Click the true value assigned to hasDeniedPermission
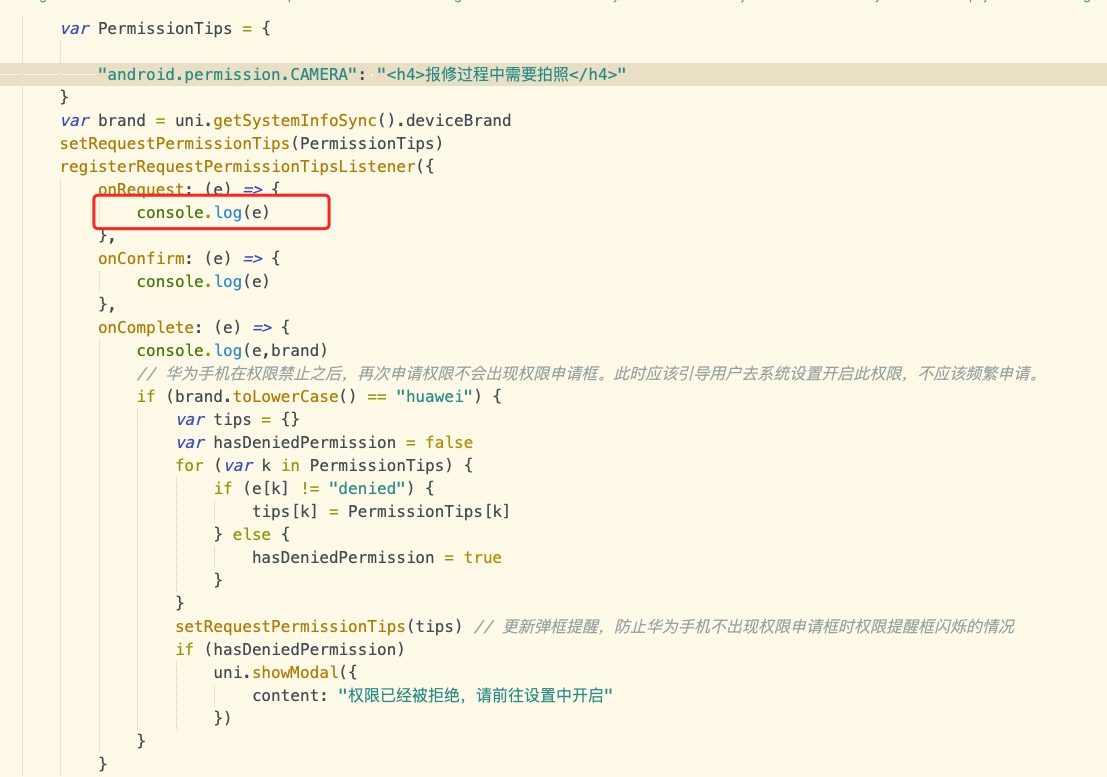The height and width of the screenshot is (777, 1107). pos(483,557)
